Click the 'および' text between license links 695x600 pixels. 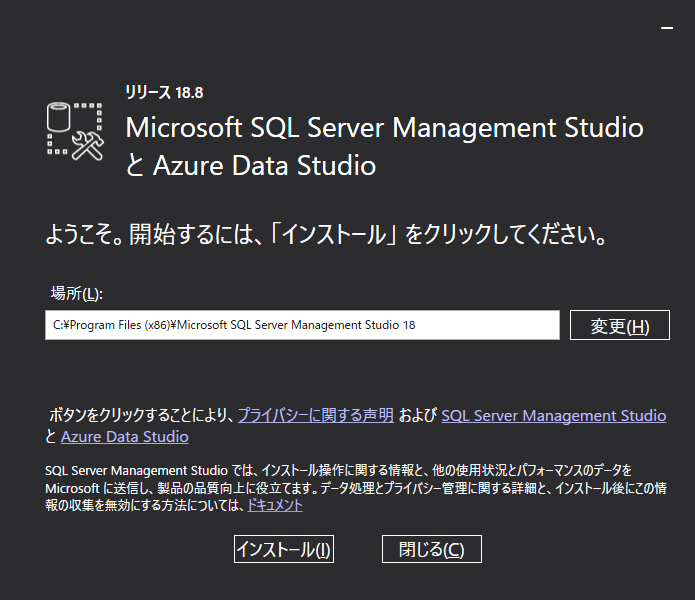pyautogui.click(x=417, y=416)
